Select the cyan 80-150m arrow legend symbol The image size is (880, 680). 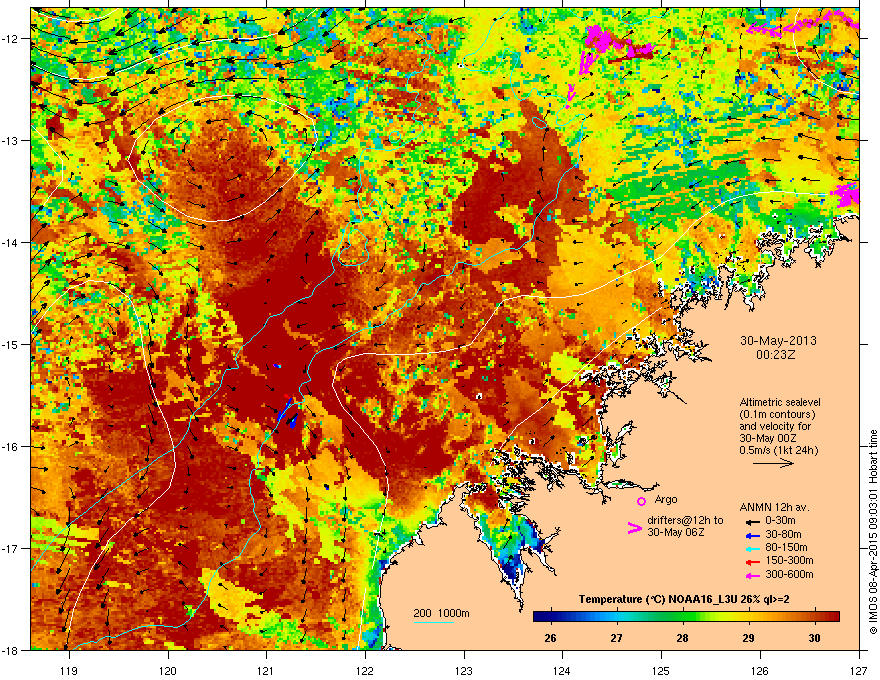click(752, 548)
